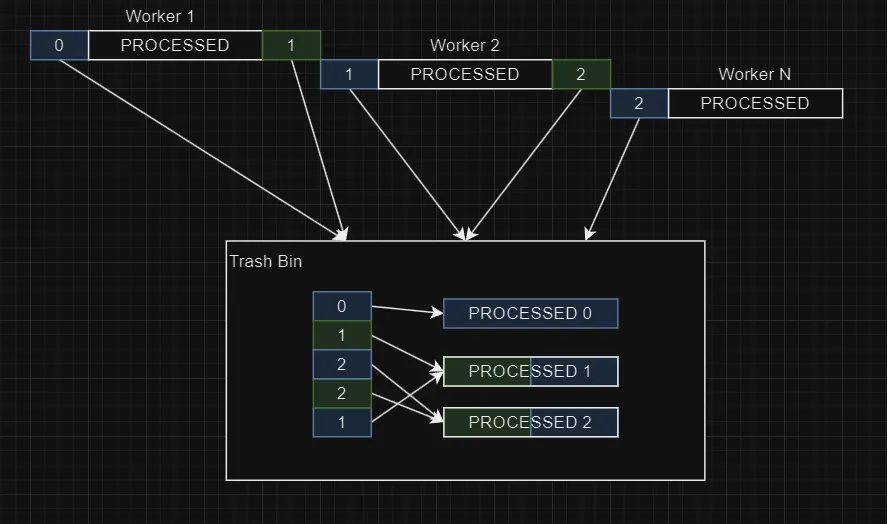Select blue 2 cell in Trash Bin stack
The image size is (887, 524).
point(342,364)
